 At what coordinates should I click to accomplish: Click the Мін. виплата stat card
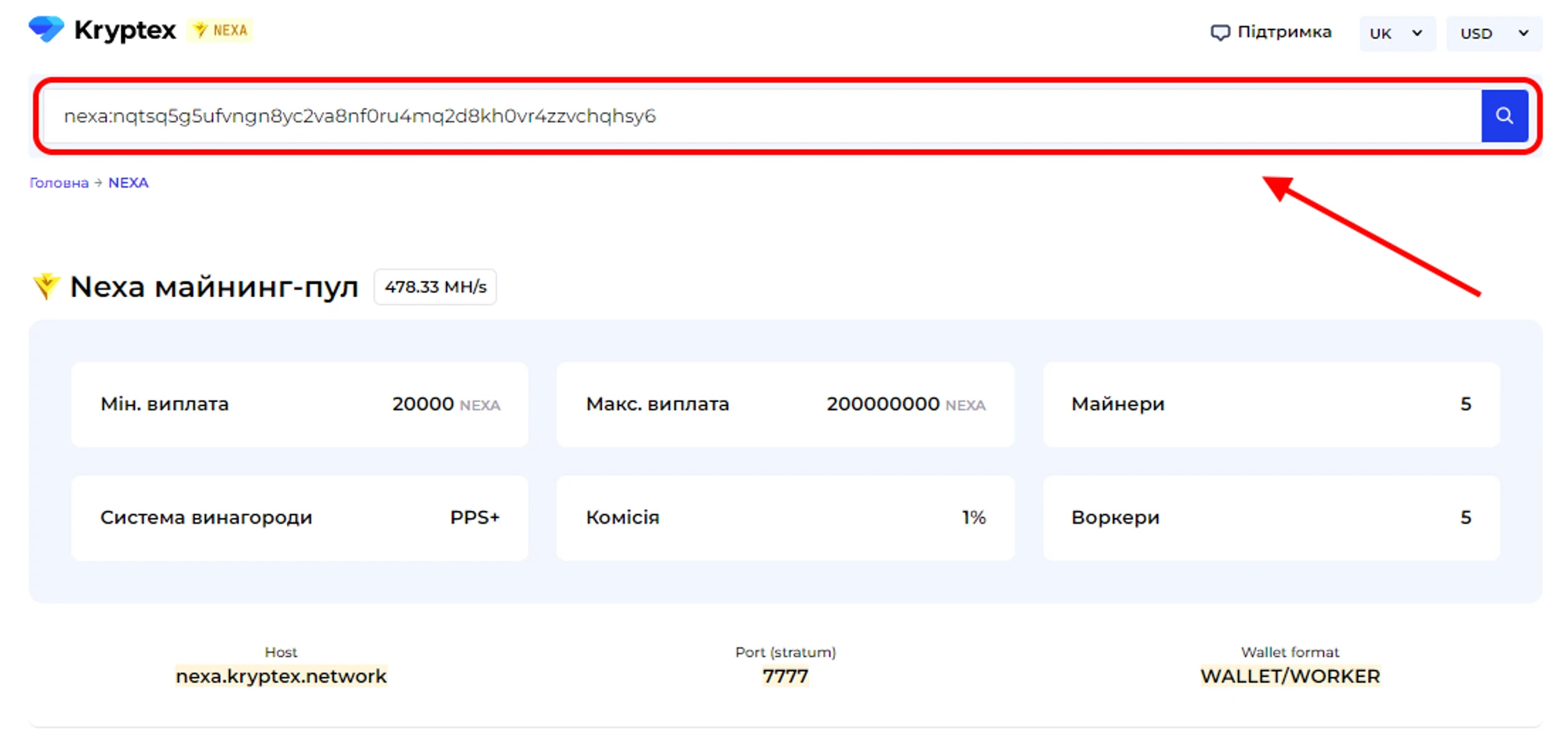[x=299, y=404]
